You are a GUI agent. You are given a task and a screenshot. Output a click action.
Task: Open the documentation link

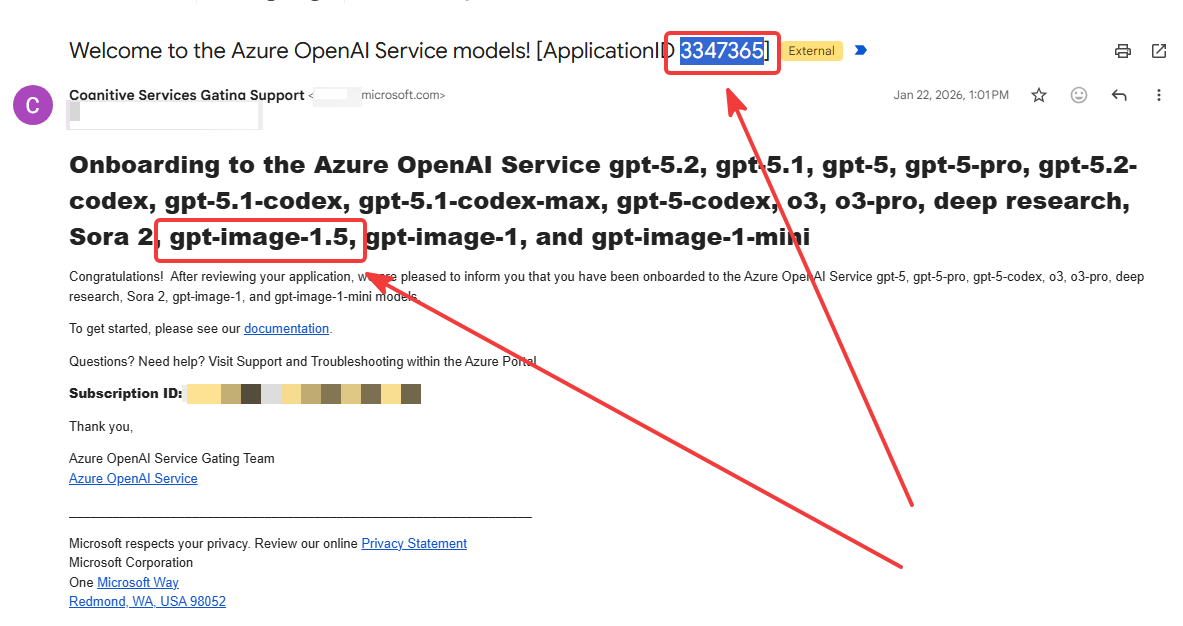[287, 329]
